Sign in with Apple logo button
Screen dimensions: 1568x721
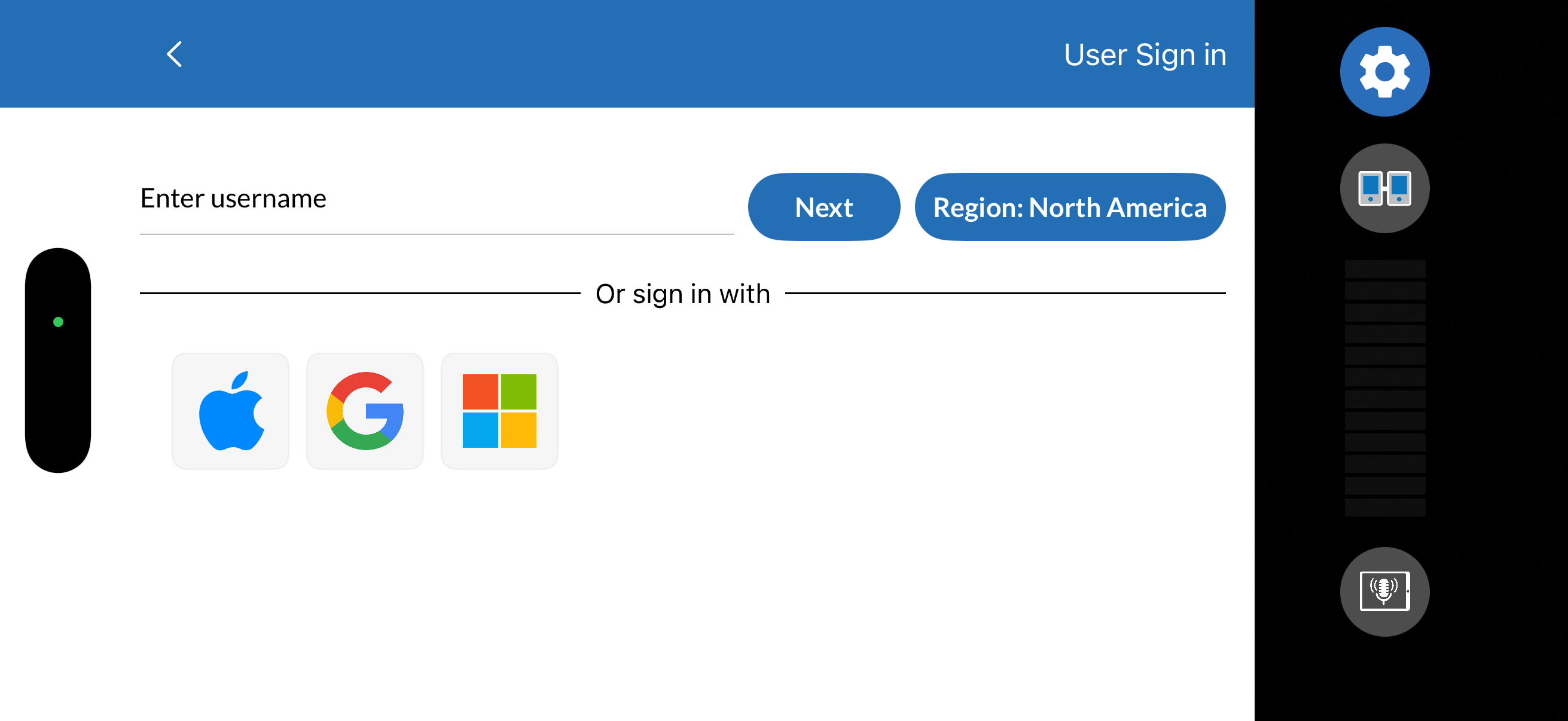231,411
